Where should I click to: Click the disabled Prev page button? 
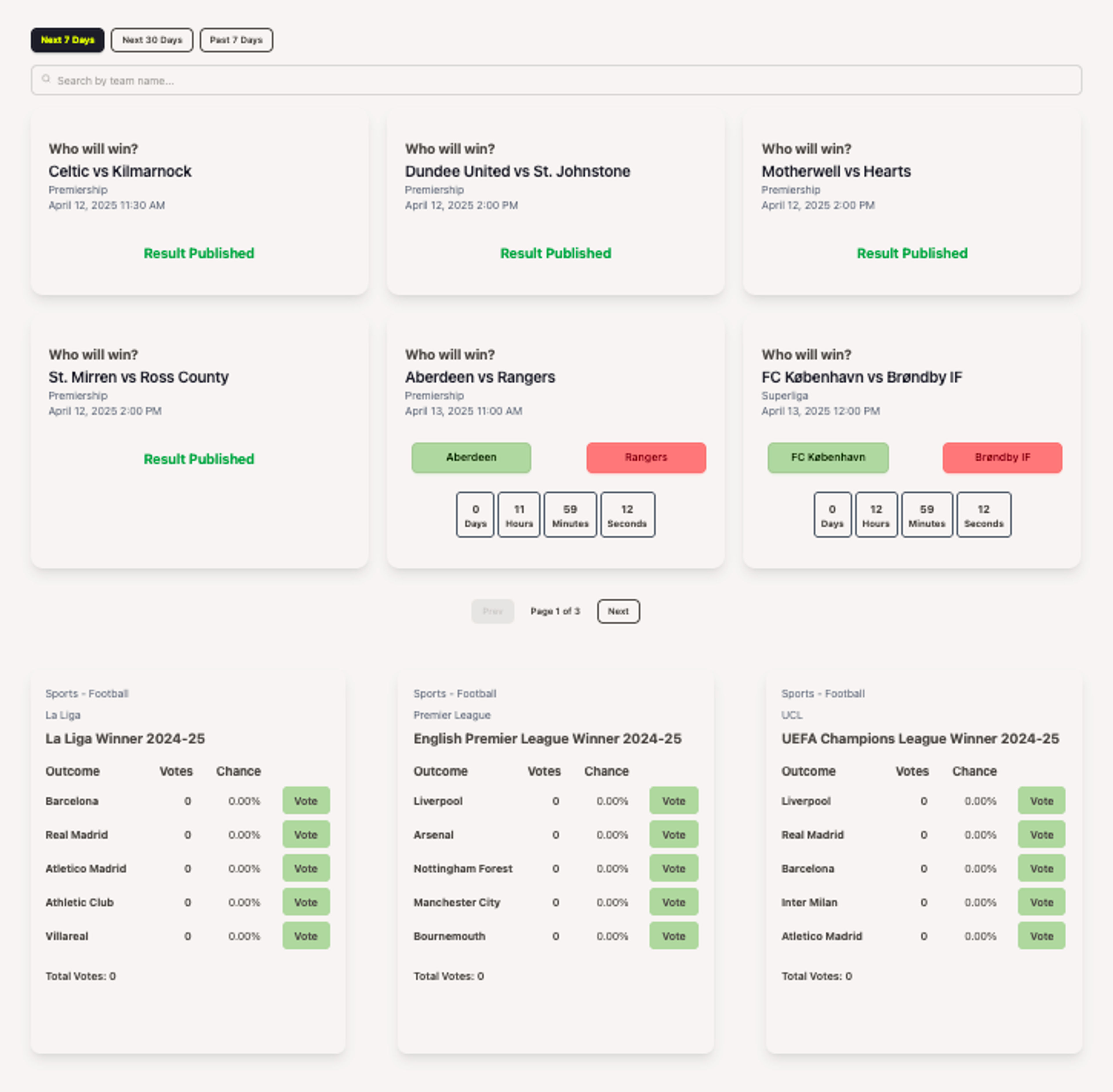click(x=492, y=611)
